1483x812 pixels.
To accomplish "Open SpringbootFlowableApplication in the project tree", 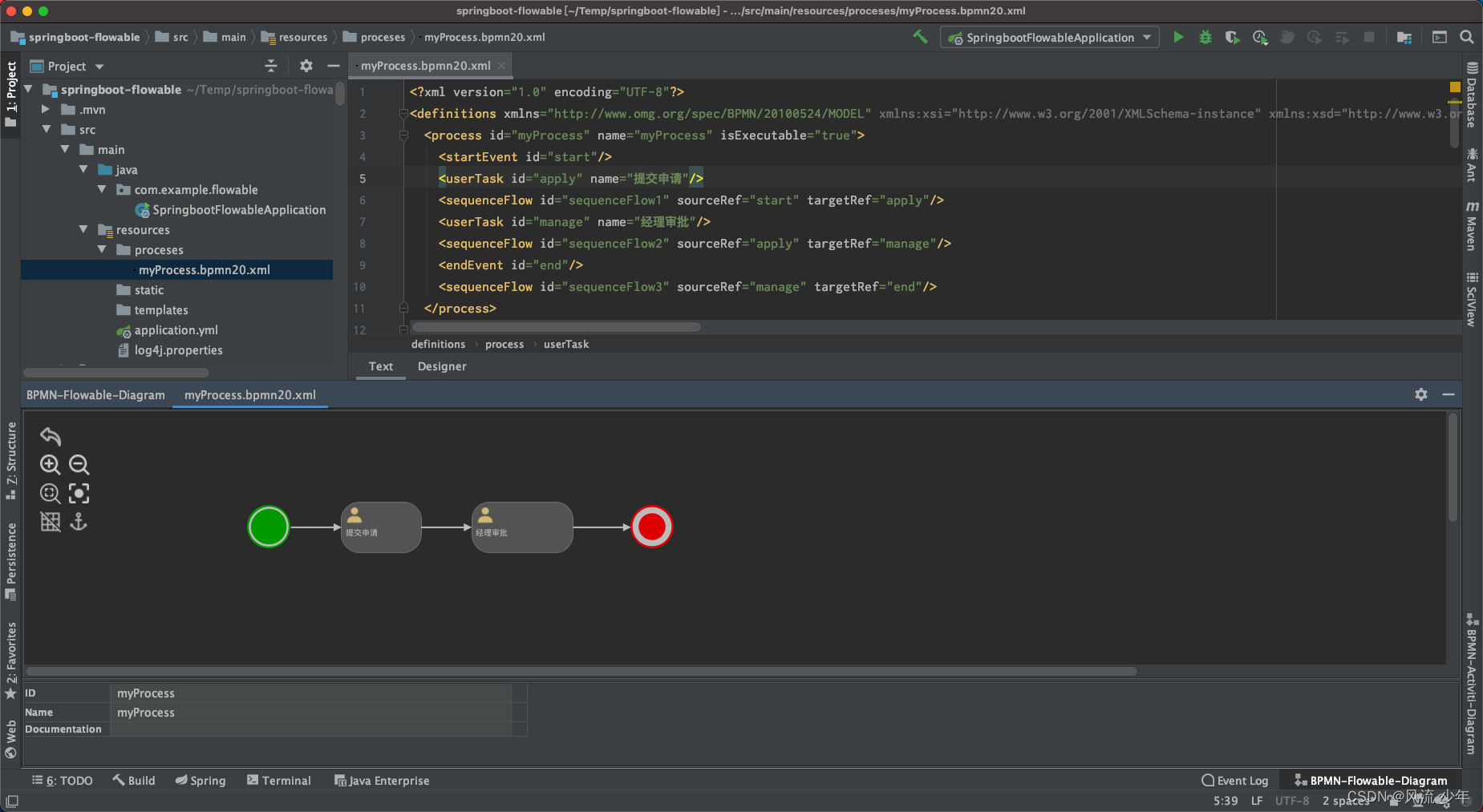I will [239, 210].
